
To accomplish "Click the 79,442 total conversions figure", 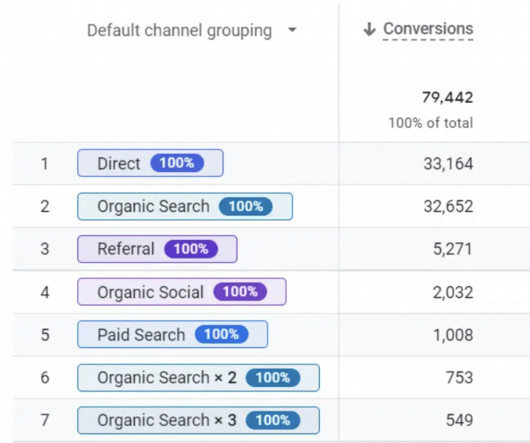I will tap(448, 98).
